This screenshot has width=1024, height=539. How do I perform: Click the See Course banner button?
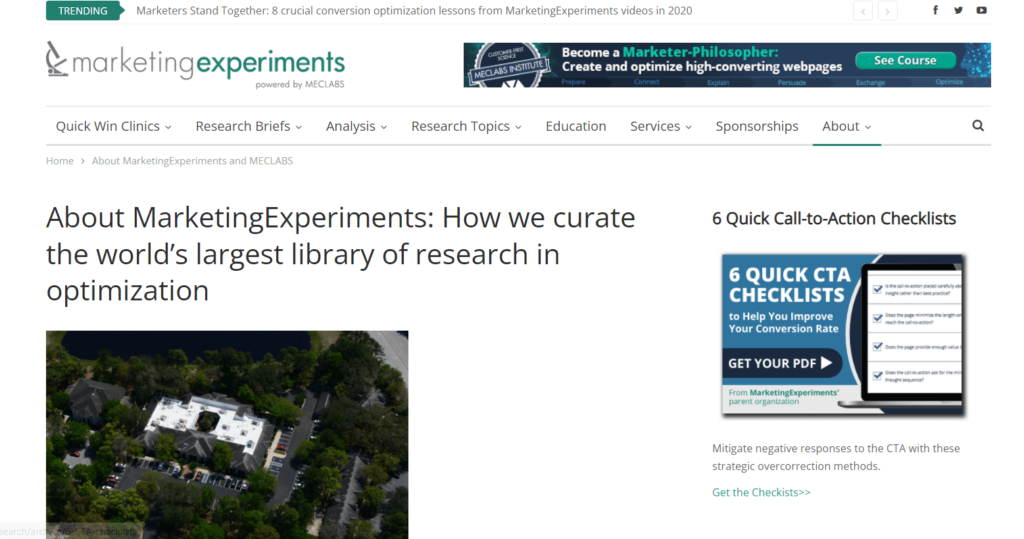tap(905, 60)
